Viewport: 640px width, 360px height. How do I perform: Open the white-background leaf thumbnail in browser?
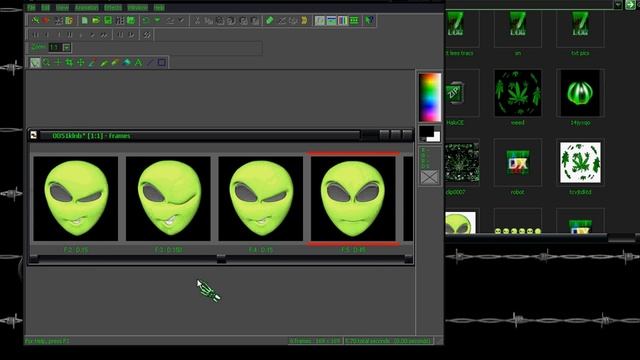[x=580, y=162]
